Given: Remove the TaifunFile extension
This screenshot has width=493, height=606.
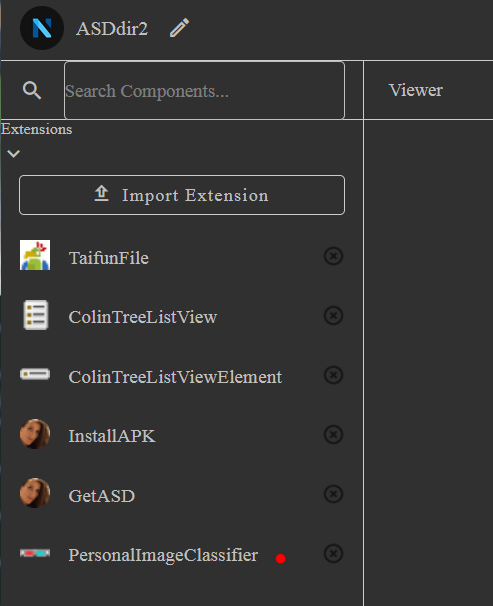Looking at the screenshot, I should point(333,256).
